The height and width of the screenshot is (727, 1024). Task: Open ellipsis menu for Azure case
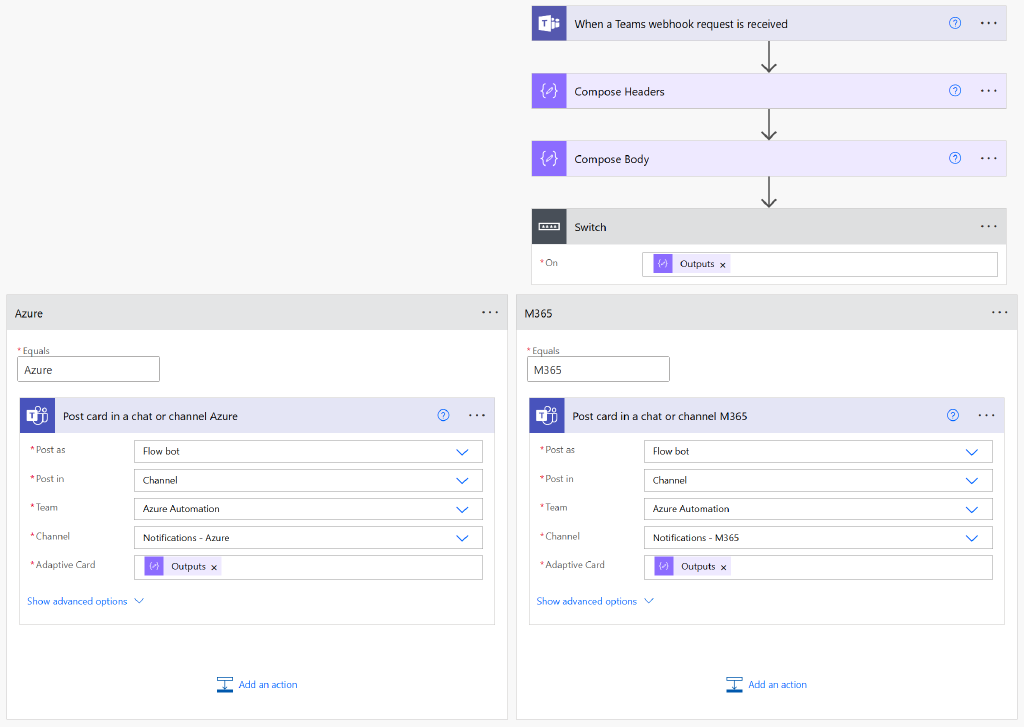coord(490,313)
